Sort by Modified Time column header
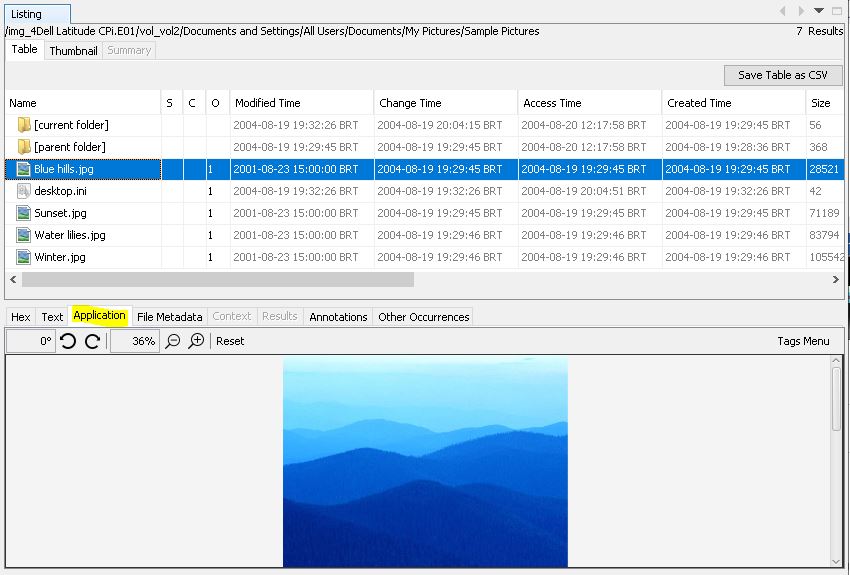 coord(301,103)
